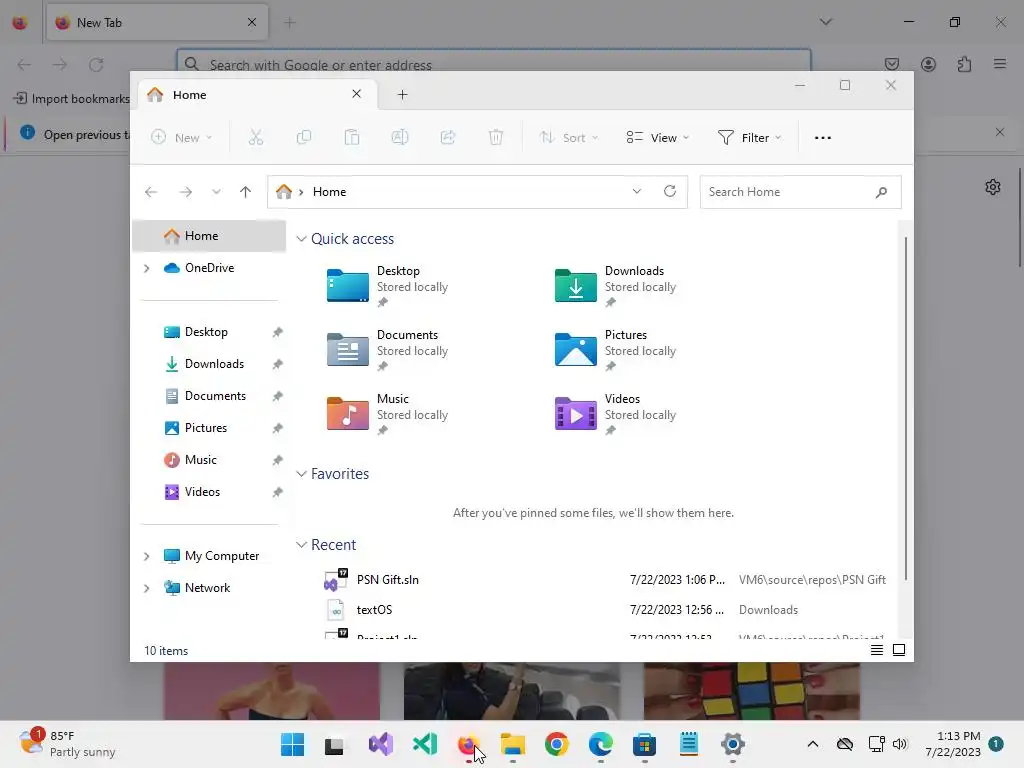
Task: Unpin Downloads using its sidebar pin icon
Action: pos(278,364)
